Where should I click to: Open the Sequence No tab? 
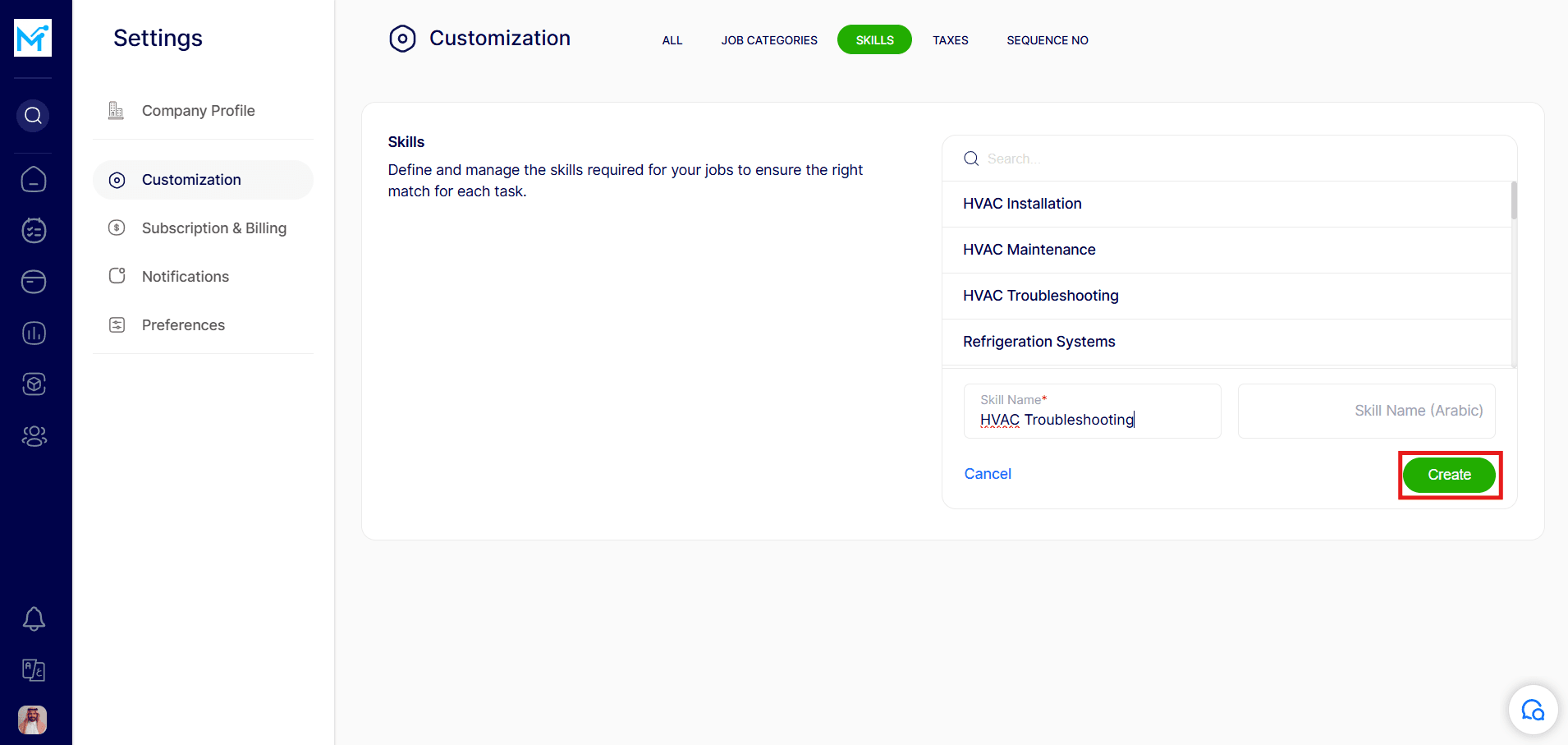pos(1047,40)
